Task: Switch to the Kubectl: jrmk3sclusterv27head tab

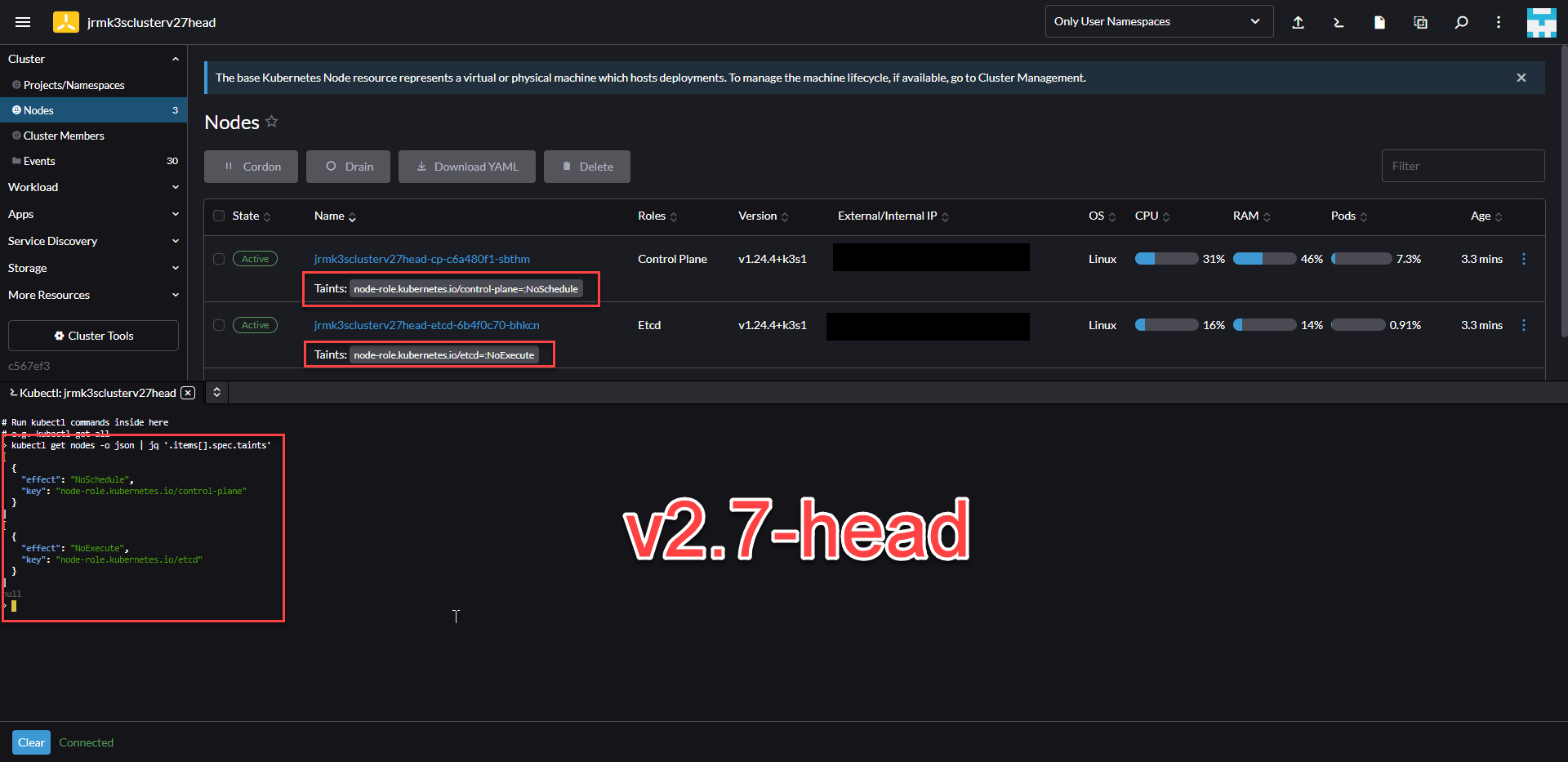Action: [x=94, y=393]
